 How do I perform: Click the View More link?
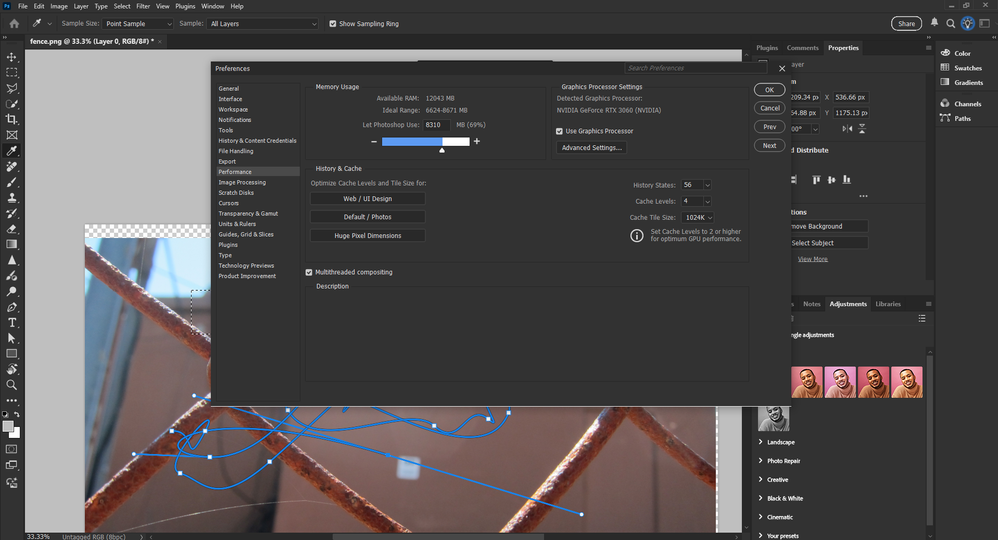813,259
